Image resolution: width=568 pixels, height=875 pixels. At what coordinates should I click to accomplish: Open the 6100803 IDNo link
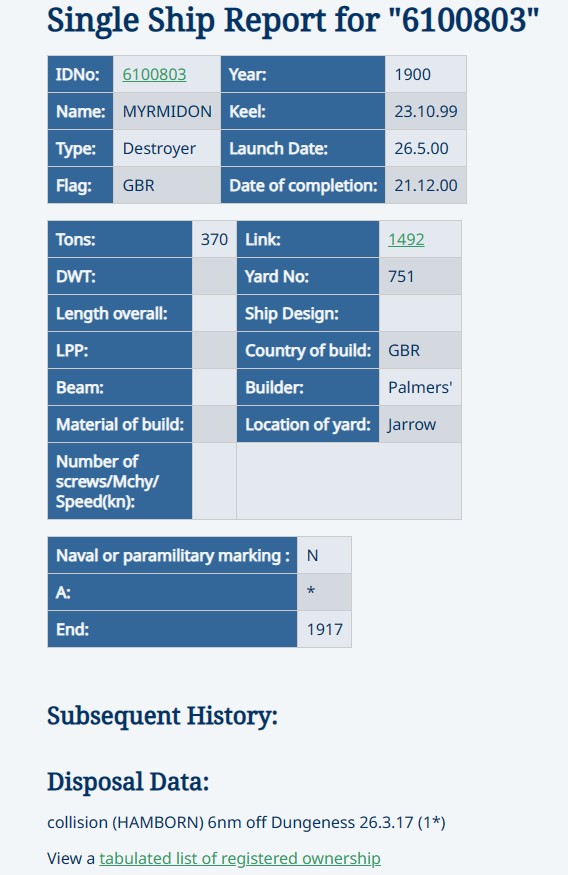click(155, 74)
